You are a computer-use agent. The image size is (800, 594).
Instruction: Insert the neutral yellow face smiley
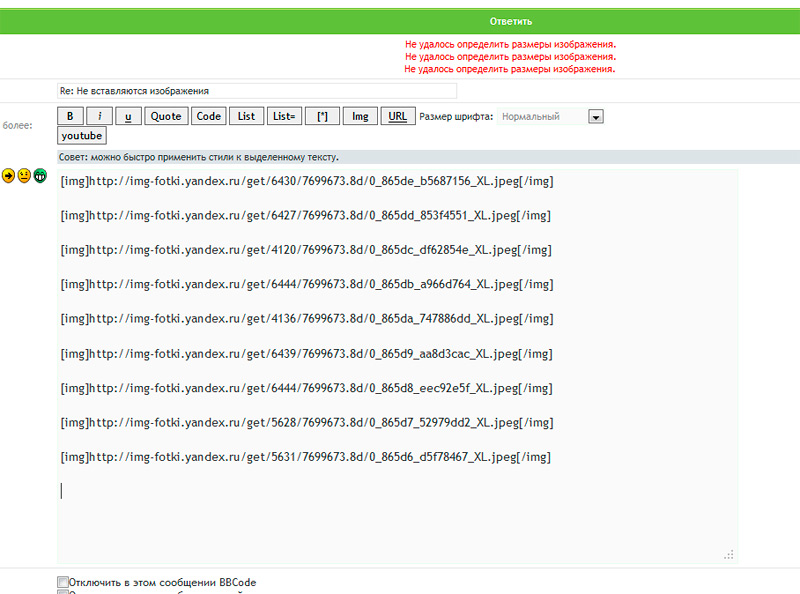click(x=24, y=176)
